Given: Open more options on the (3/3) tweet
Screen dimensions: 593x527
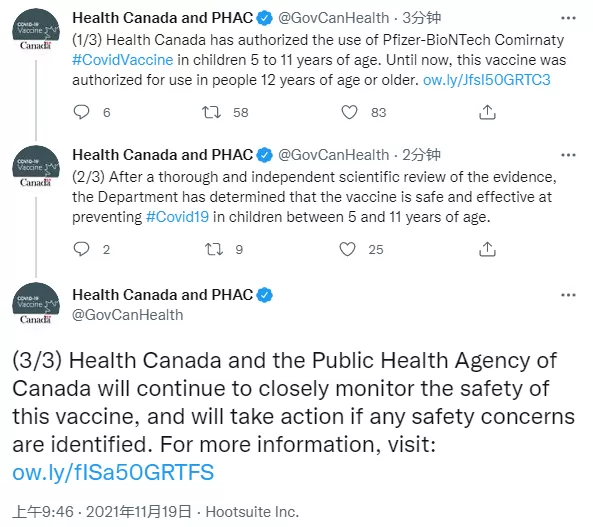Looking at the screenshot, I should tap(568, 295).
